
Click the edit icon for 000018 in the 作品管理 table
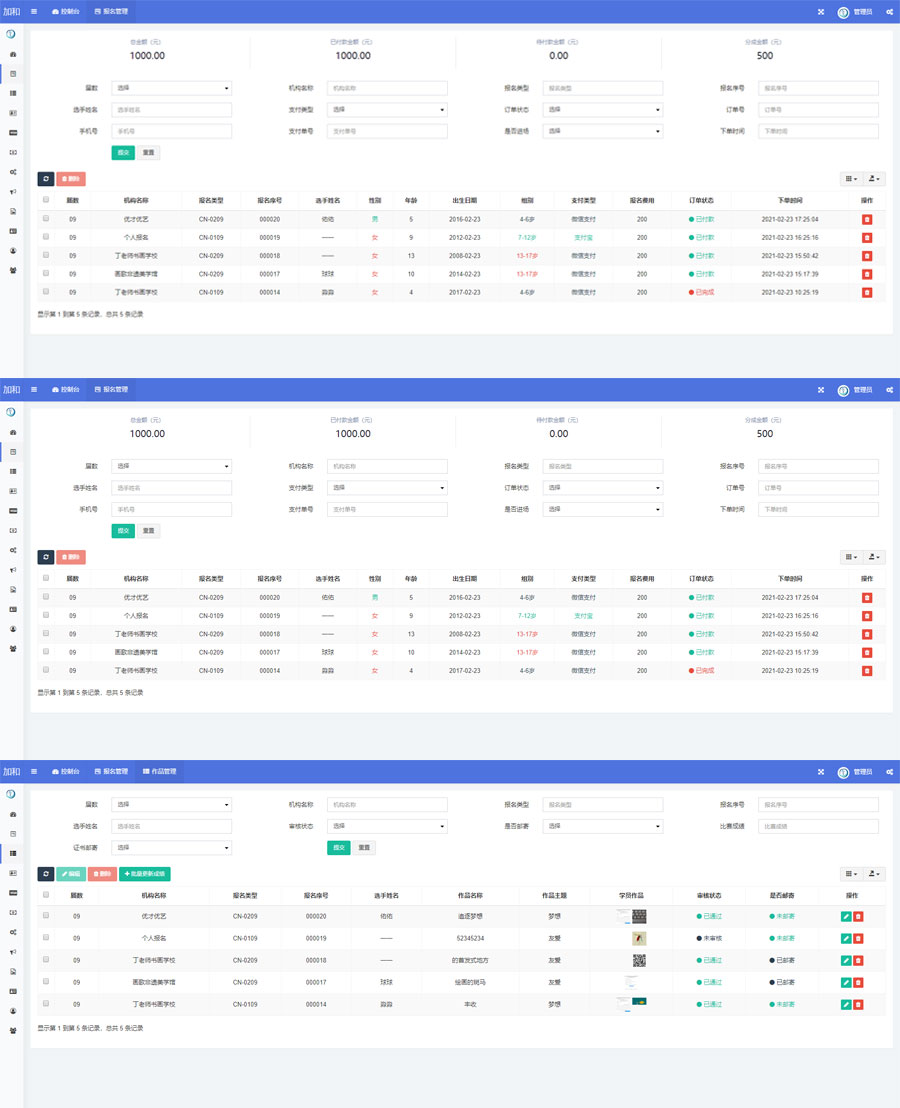pos(846,960)
